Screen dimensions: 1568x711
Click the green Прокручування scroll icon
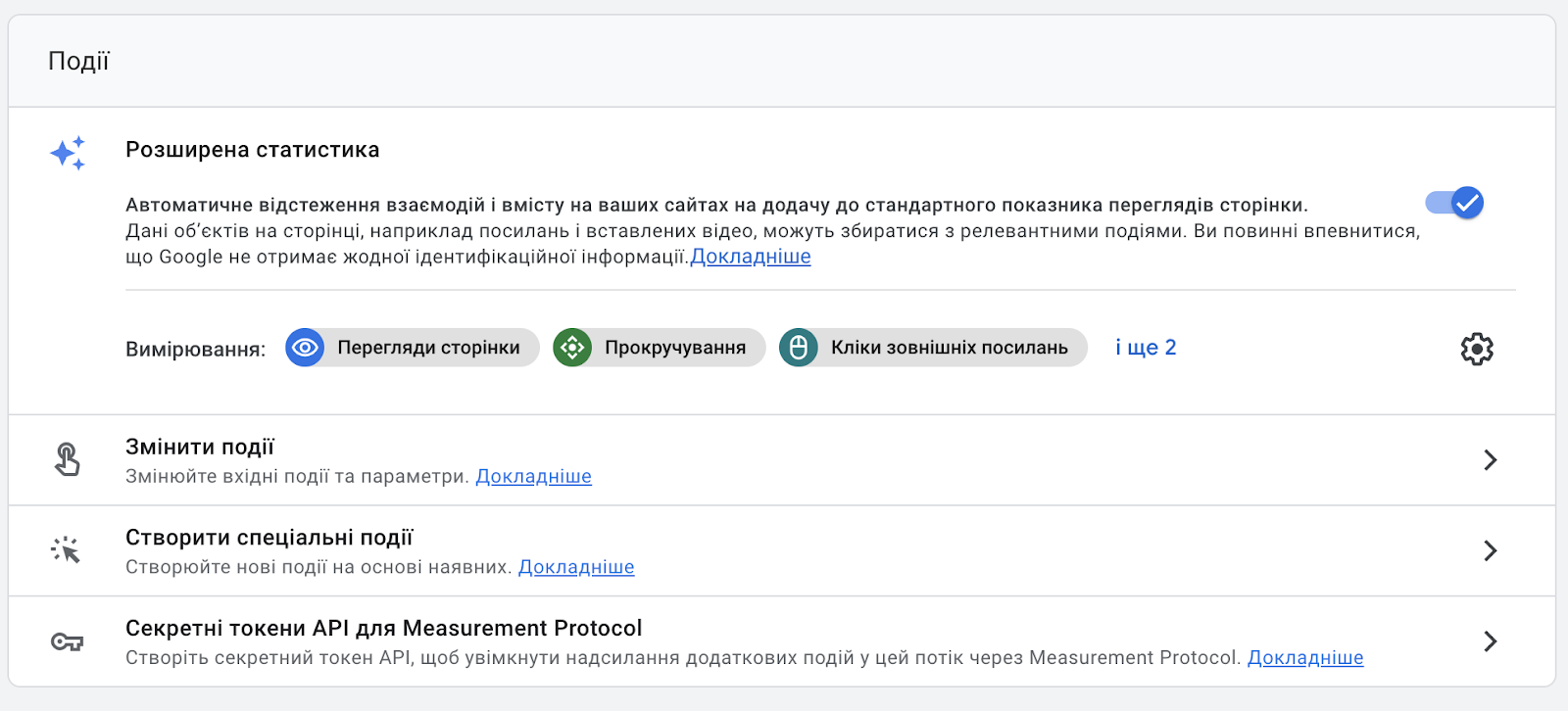(x=572, y=348)
